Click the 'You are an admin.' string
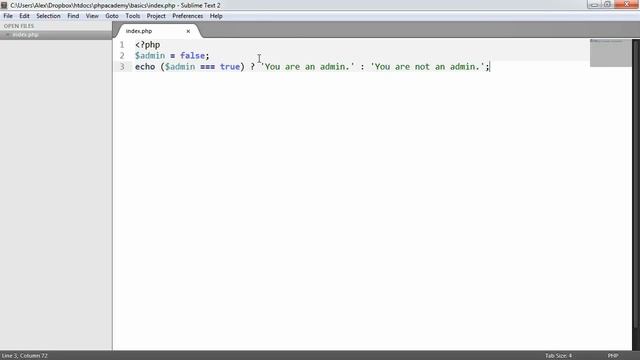The width and height of the screenshot is (640, 360). pos(307,67)
